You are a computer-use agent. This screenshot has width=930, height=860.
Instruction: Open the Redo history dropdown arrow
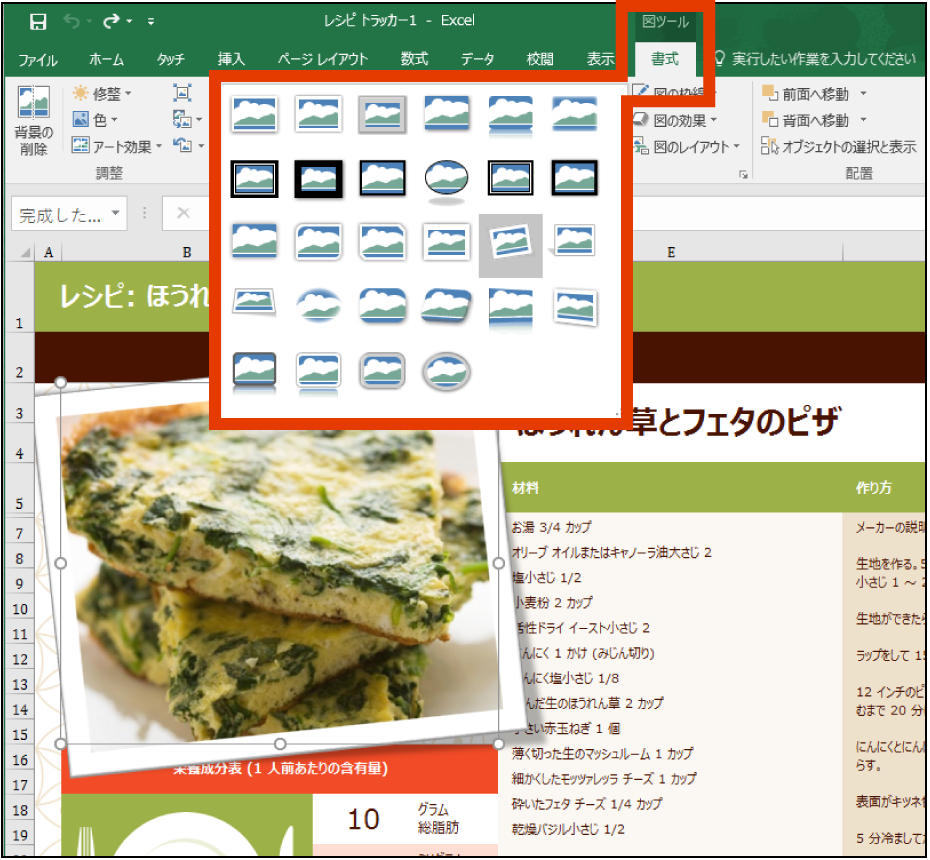pos(129,22)
